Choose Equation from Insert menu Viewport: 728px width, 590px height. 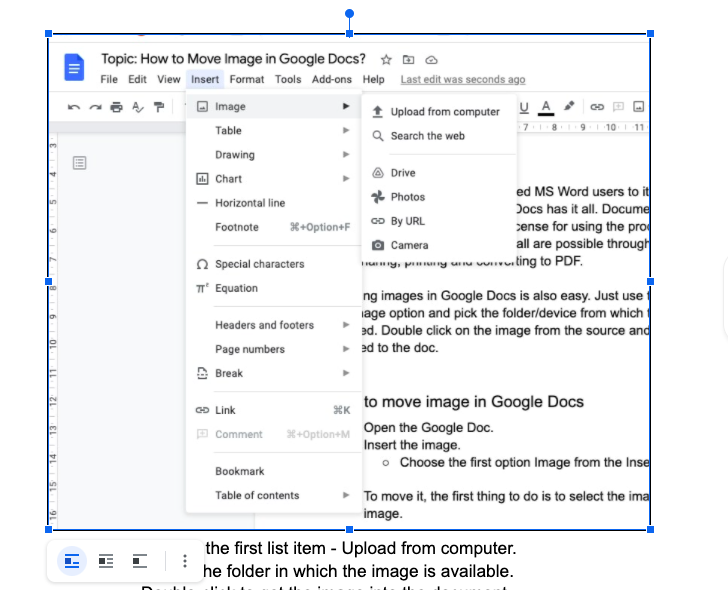click(x=273, y=288)
